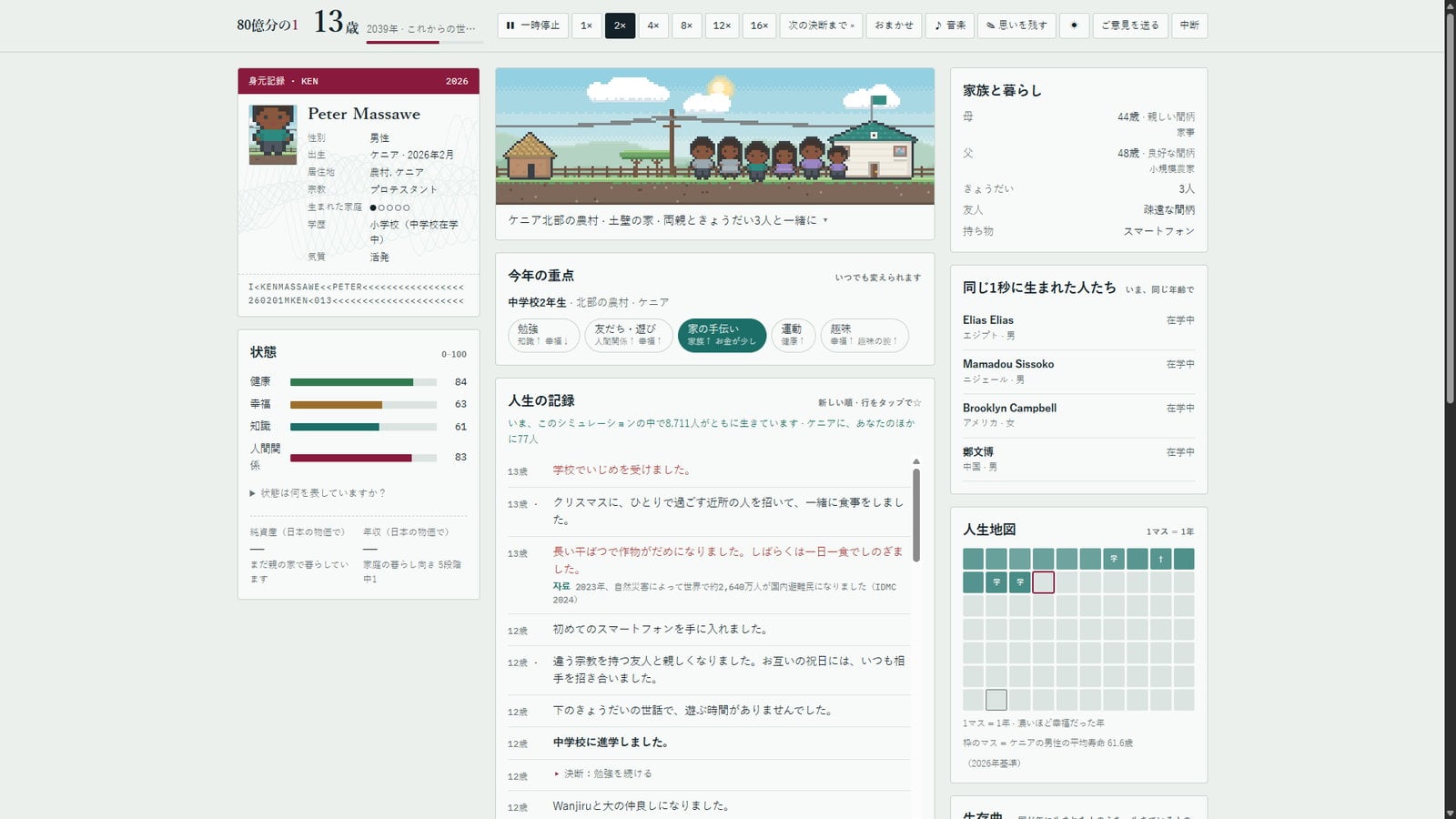Screen dimensions: 1456x819
Task: Click log entry 初めてのスマートフォンを手に入れました。
Action: point(662,629)
